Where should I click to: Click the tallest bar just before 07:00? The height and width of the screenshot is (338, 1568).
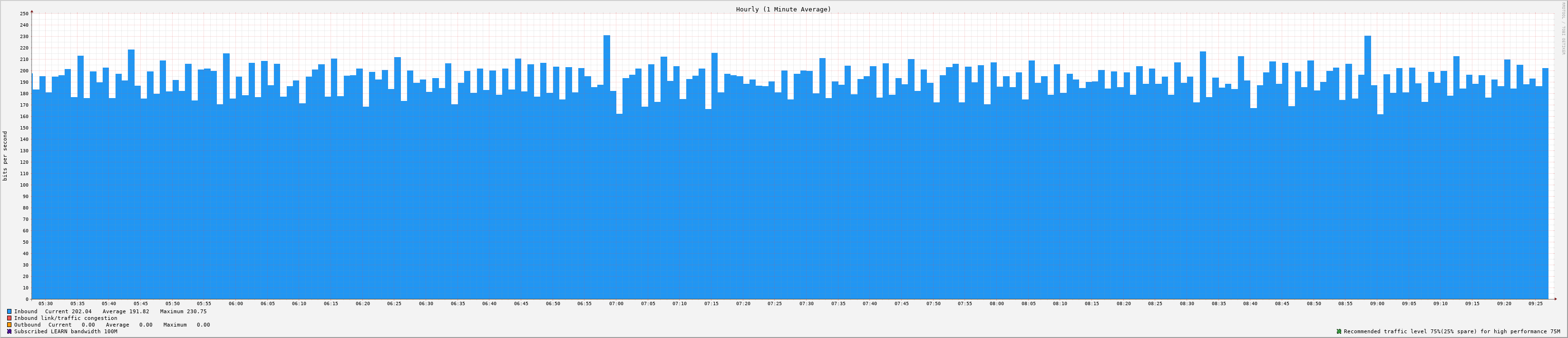[606, 164]
